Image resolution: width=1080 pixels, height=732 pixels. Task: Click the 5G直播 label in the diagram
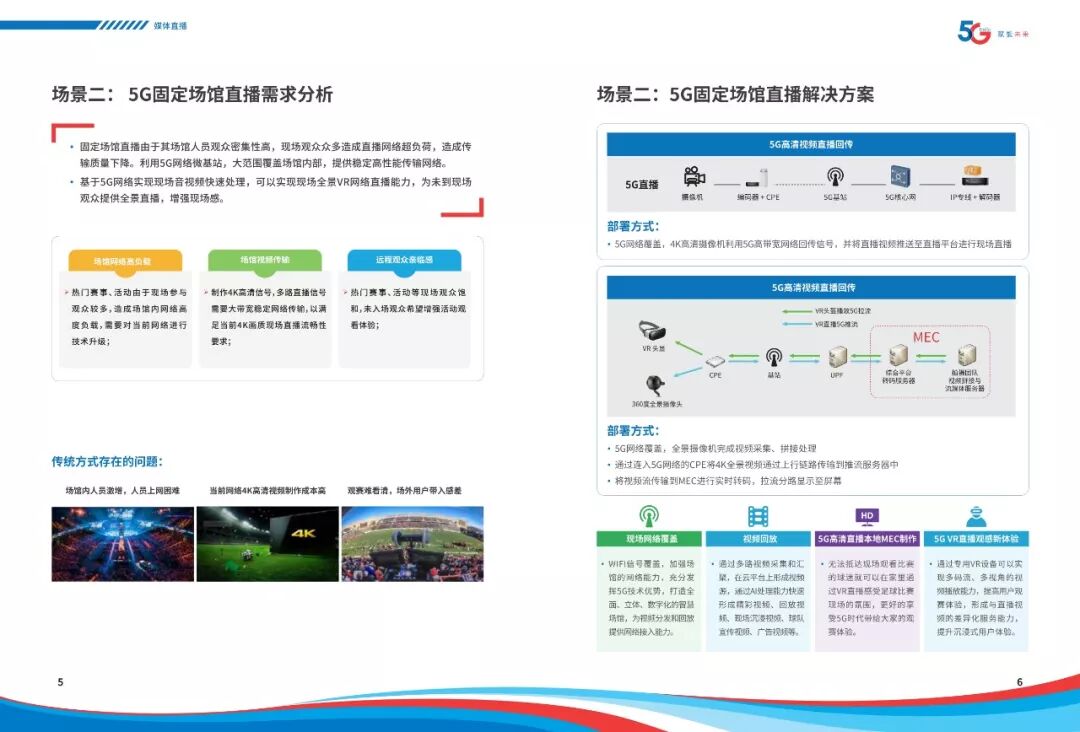click(641, 185)
